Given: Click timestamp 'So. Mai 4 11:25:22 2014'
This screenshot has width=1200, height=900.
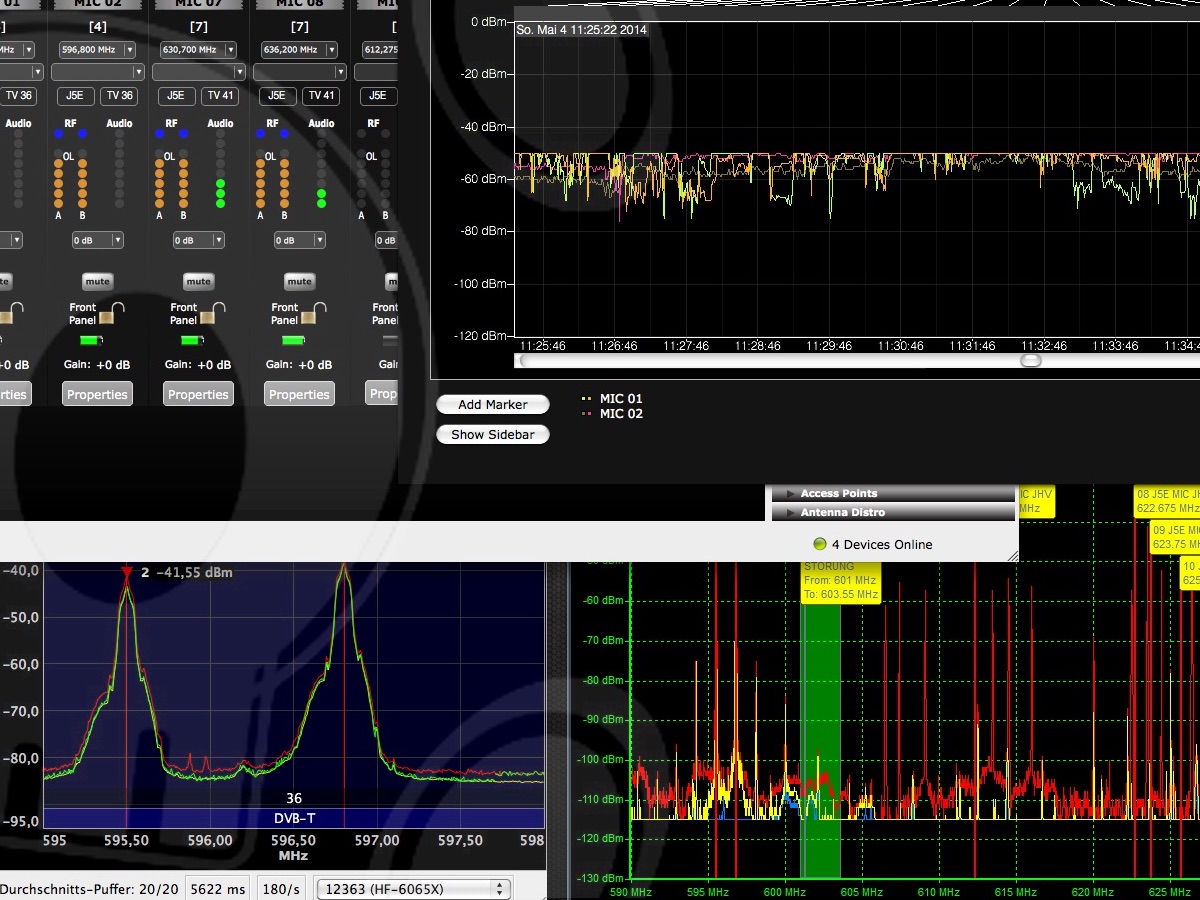Looking at the screenshot, I should 581,30.
